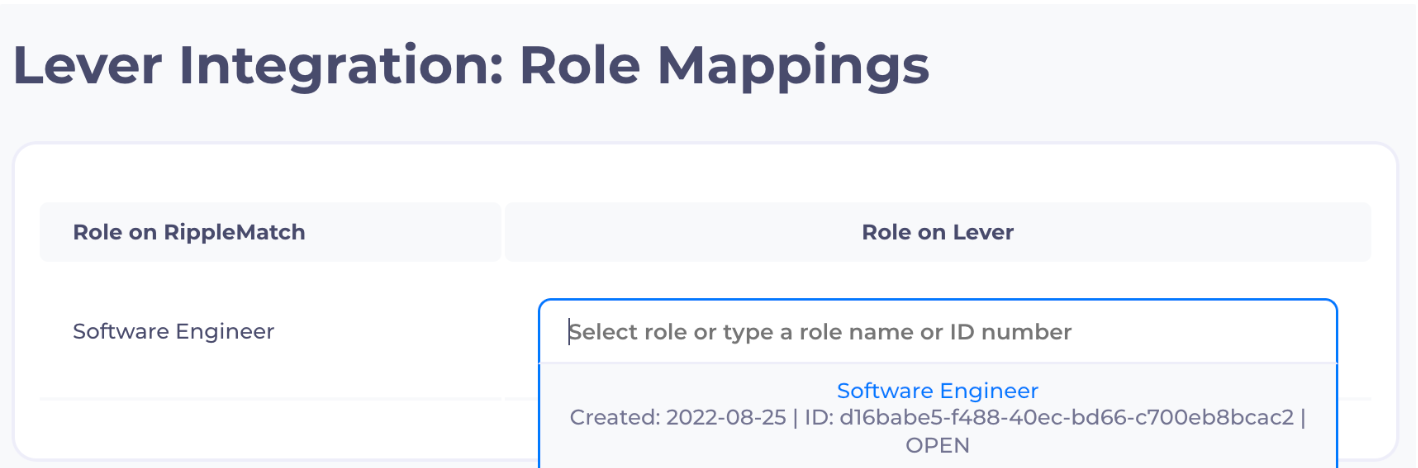Select the Software Engineer dropdown option
The height and width of the screenshot is (468, 1418).
(937, 417)
